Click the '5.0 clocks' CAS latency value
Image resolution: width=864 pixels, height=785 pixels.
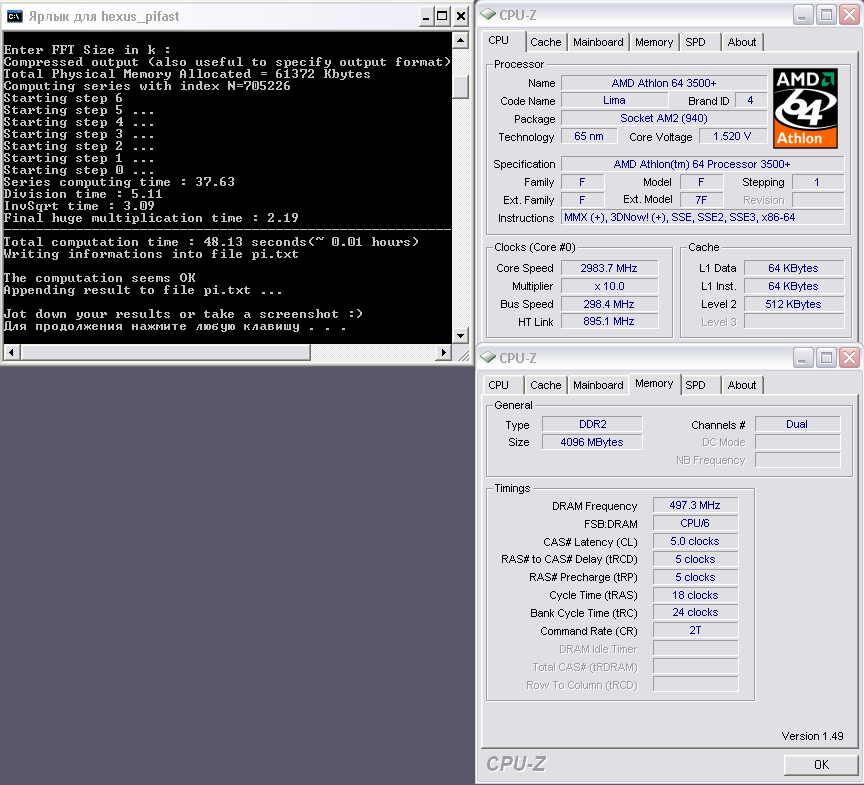pyautogui.click(x=695, y=542)
